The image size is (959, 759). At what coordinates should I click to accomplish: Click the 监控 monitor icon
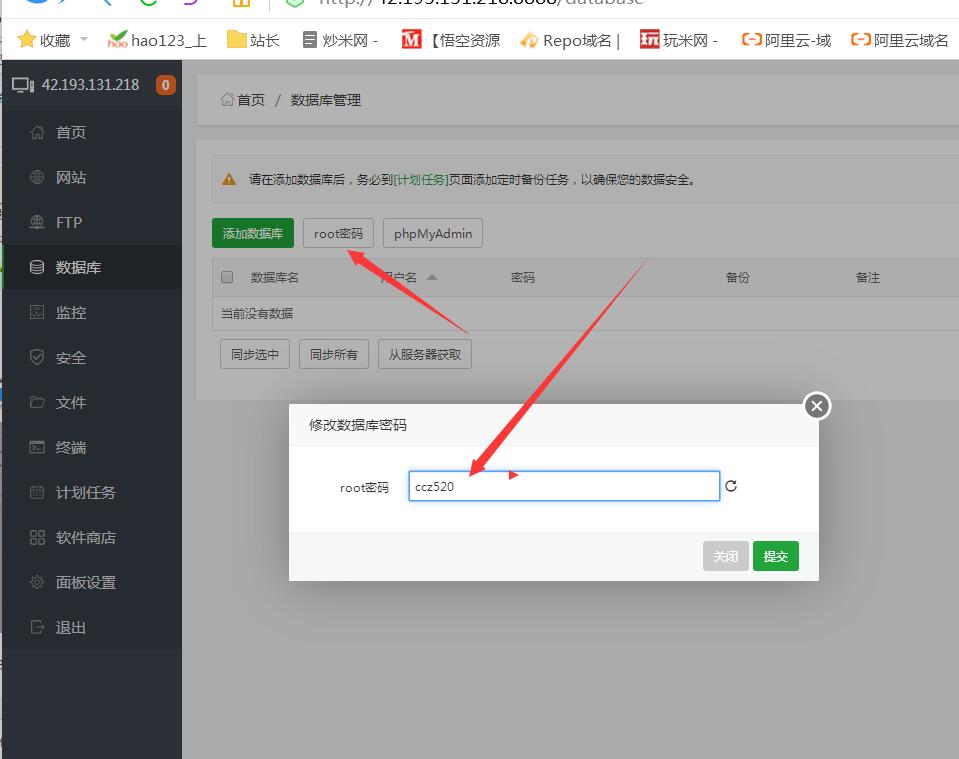[37, 312]
